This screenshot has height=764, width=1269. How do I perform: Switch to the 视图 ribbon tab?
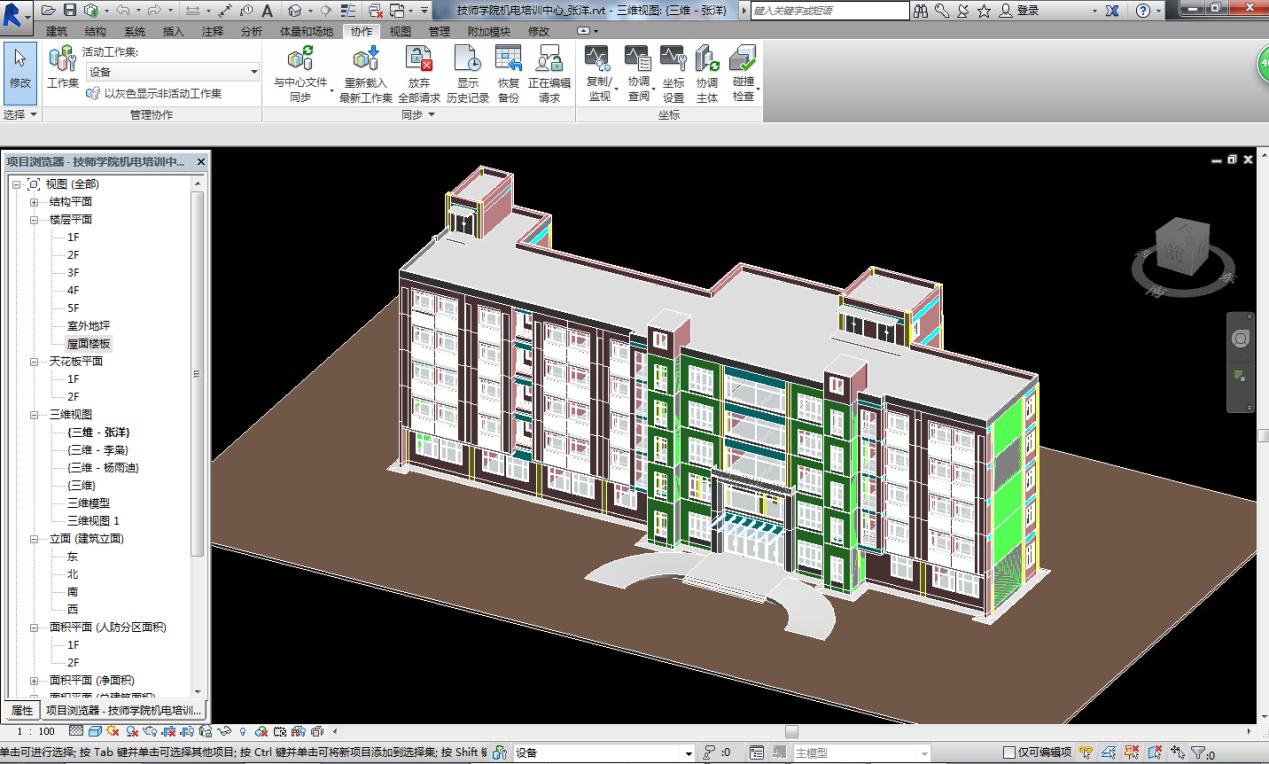pos(400,31)
